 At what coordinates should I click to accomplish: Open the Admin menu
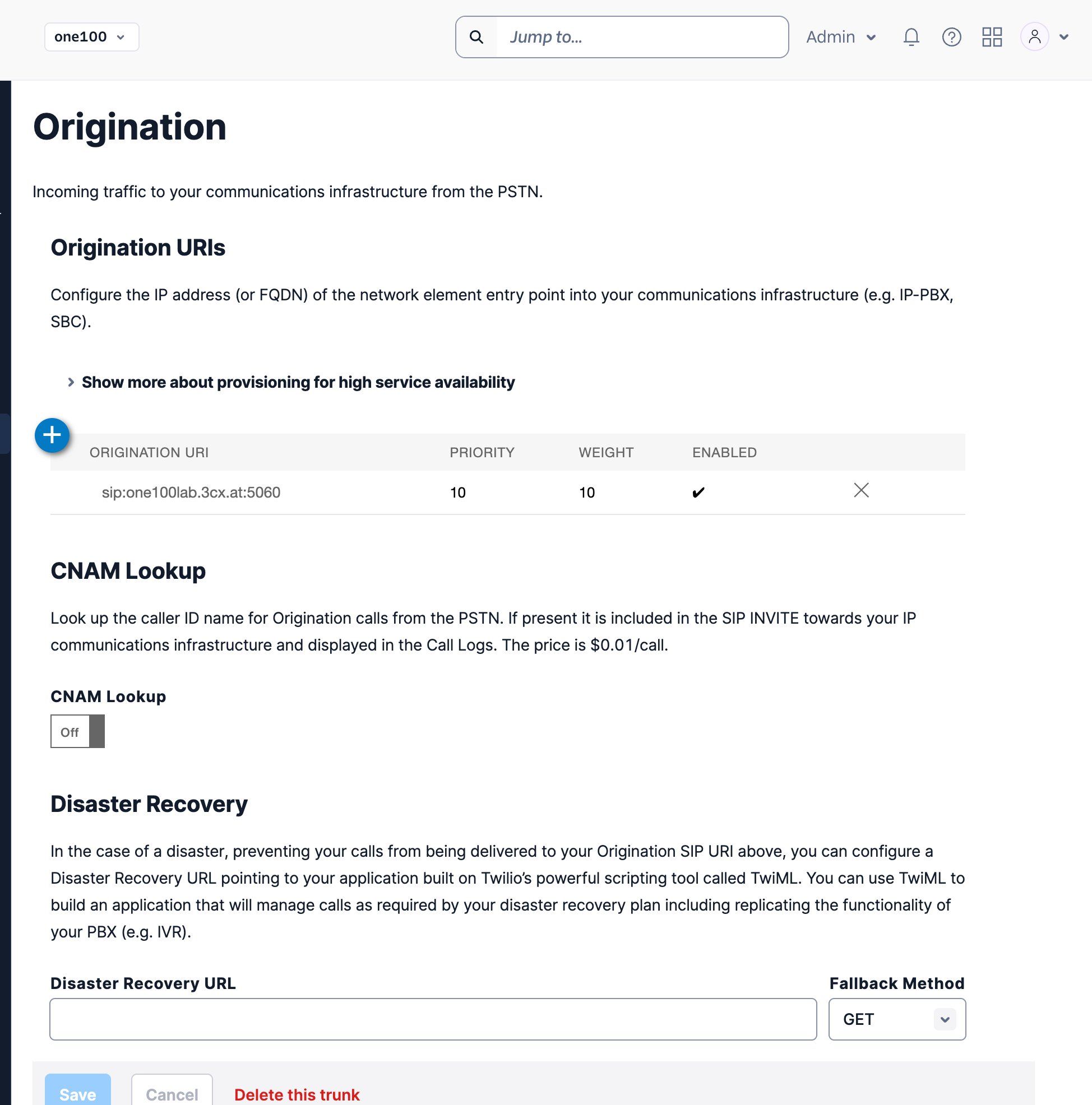(x=841, y=37)
